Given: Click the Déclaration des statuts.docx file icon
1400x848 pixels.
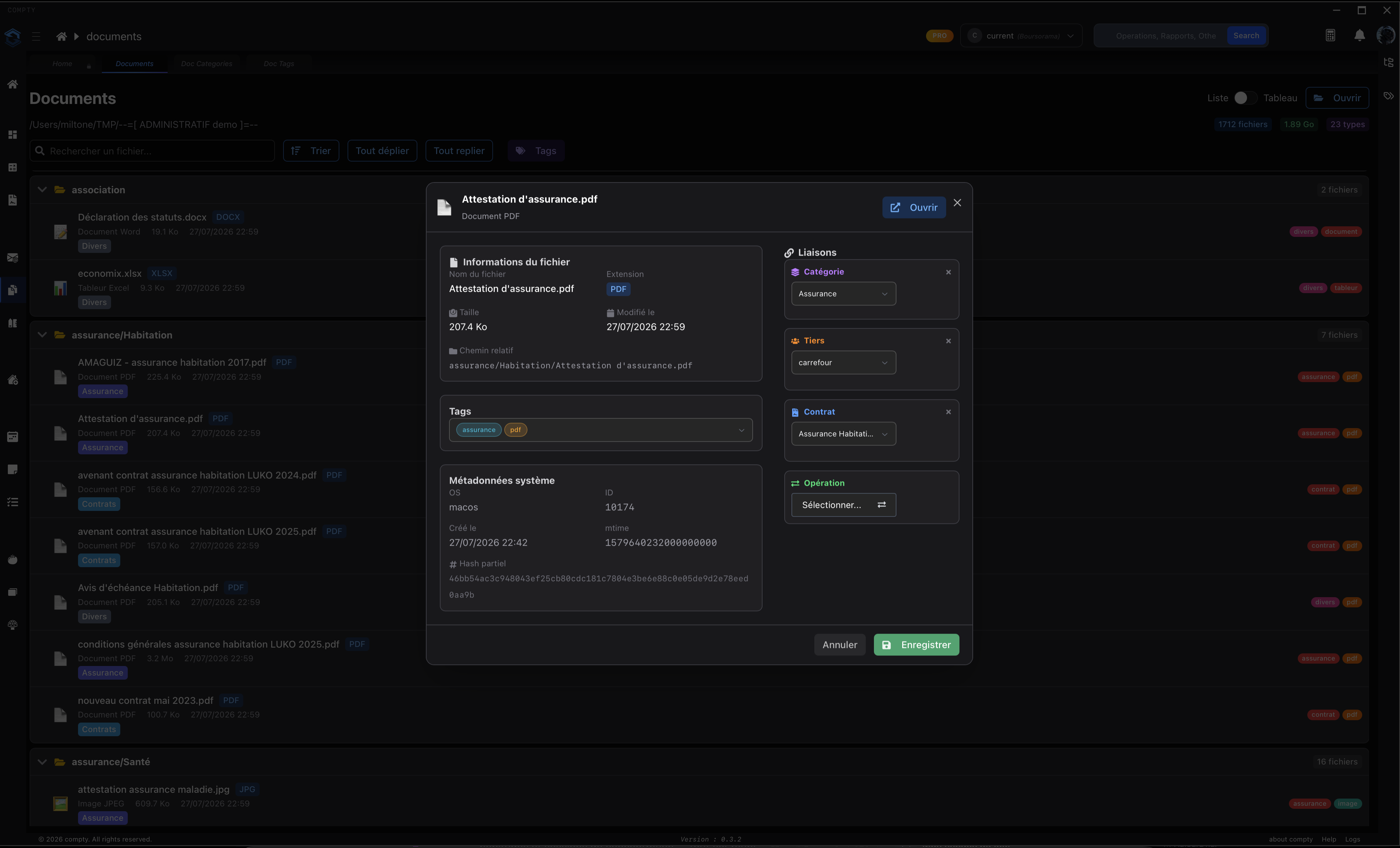Looking at the screenshot, I should pyautogui.click(x=60, y=232).
